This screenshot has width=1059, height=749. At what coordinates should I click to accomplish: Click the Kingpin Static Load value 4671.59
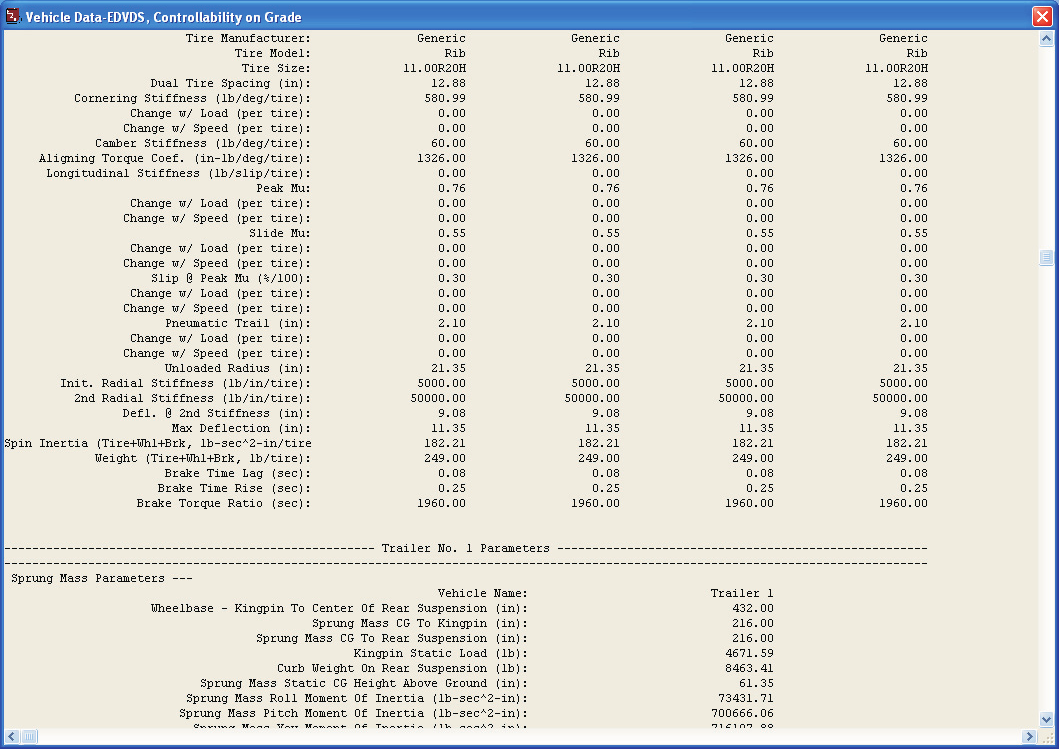pos(749,653)
